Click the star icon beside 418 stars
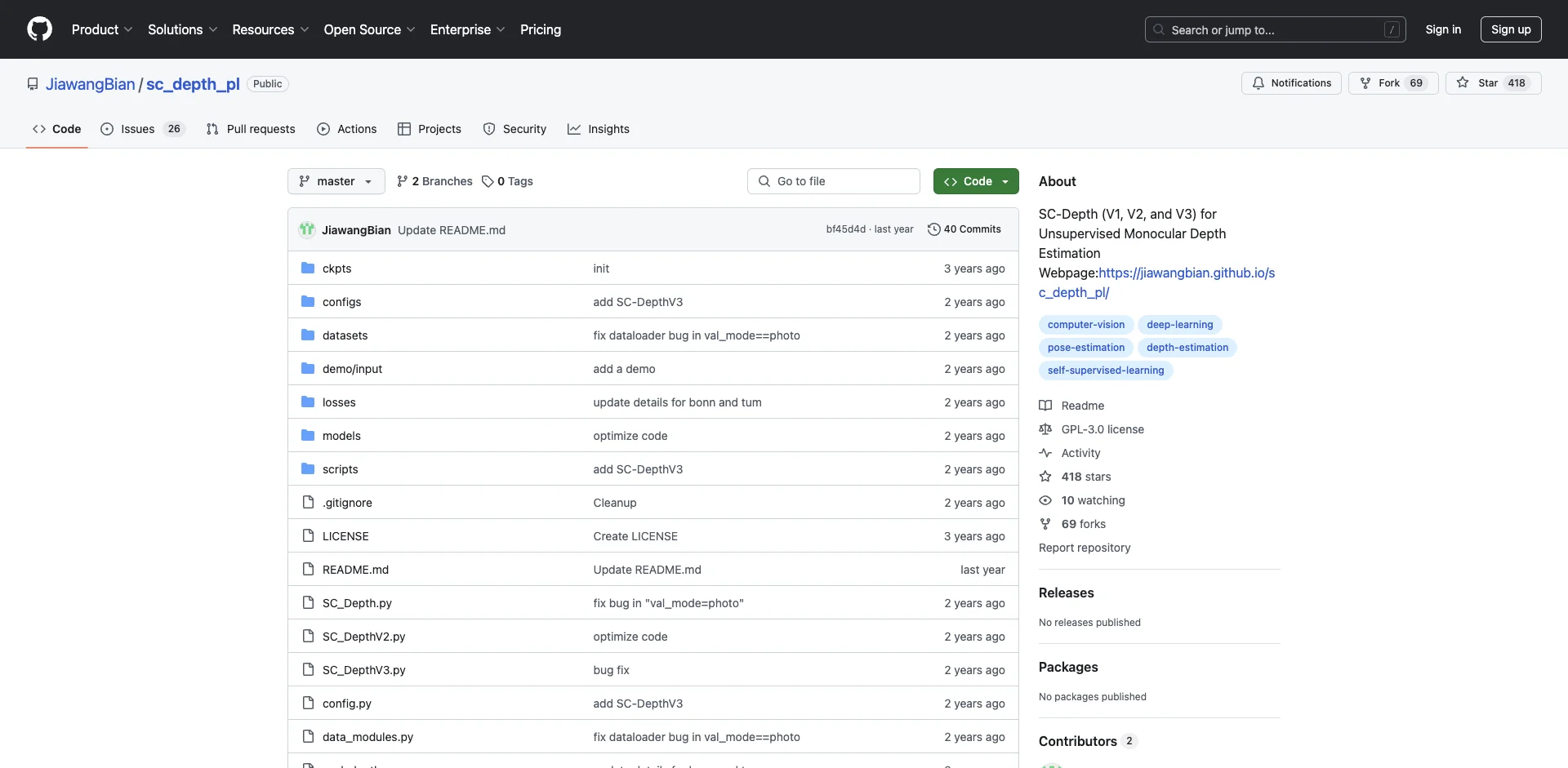This screenshot has width=1568, height=768. 1045,477
